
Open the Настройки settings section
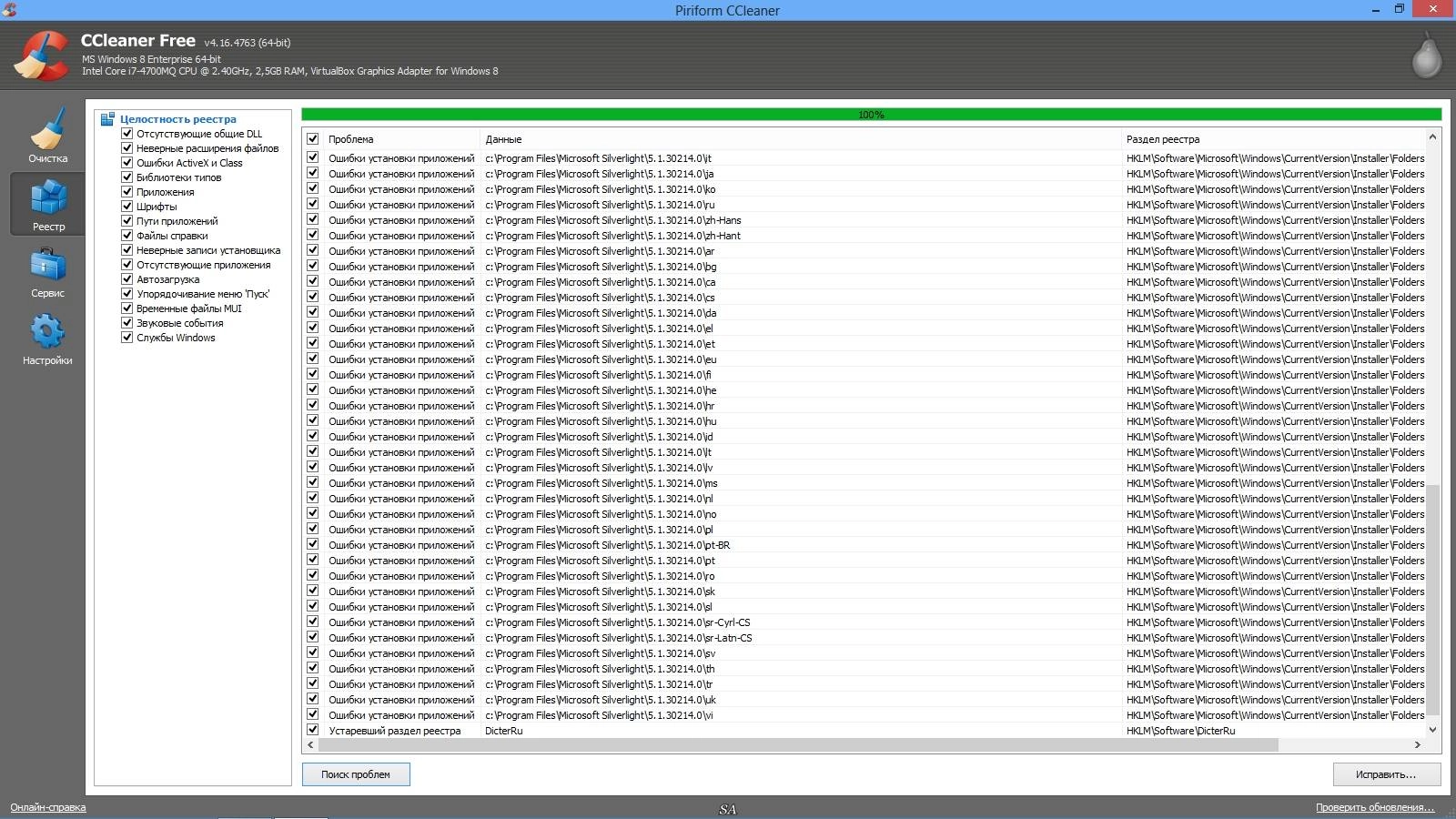(x=47, y=338)
